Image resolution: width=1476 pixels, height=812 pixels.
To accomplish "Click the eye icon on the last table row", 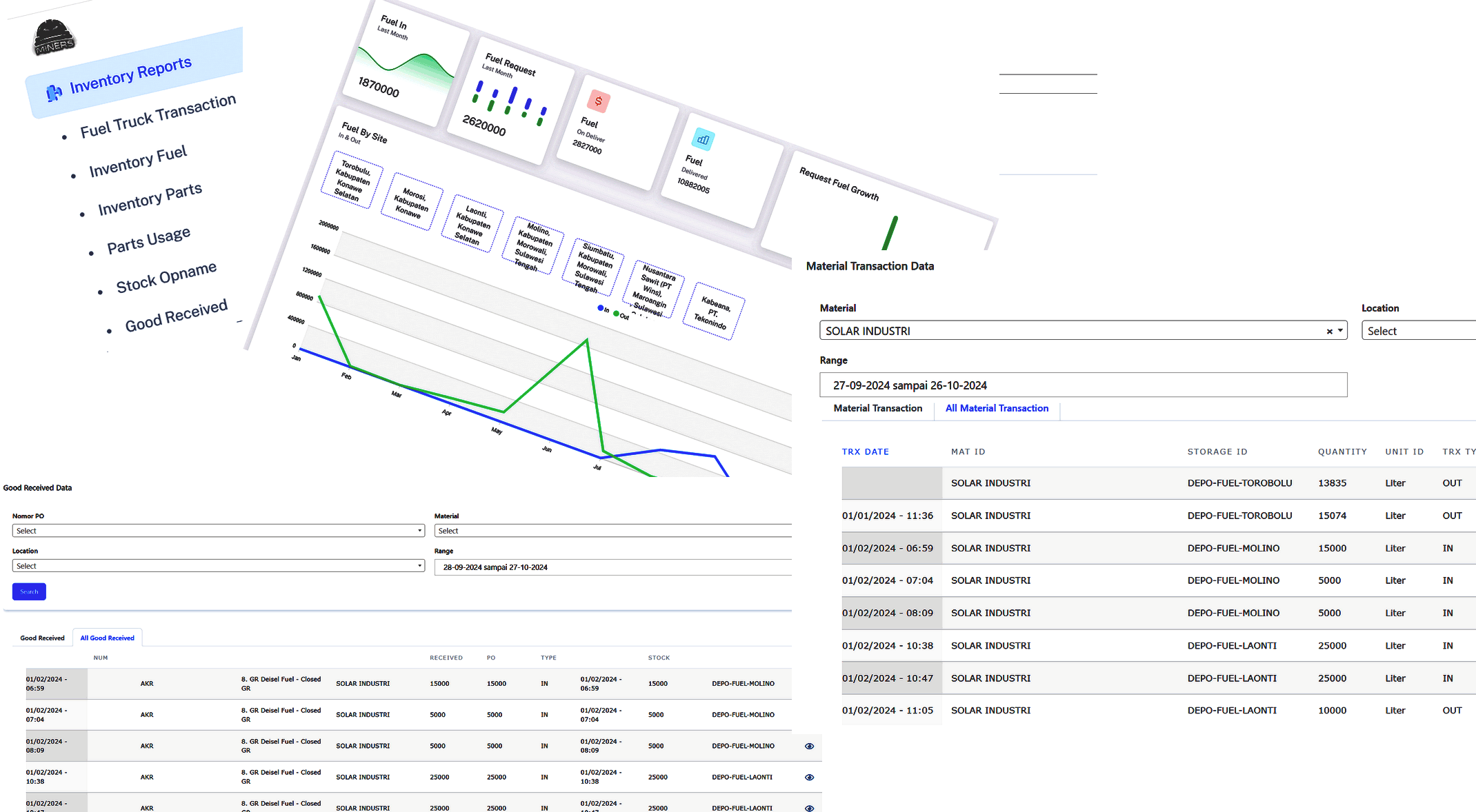I will pyautogui.click(x=809, y=807).
